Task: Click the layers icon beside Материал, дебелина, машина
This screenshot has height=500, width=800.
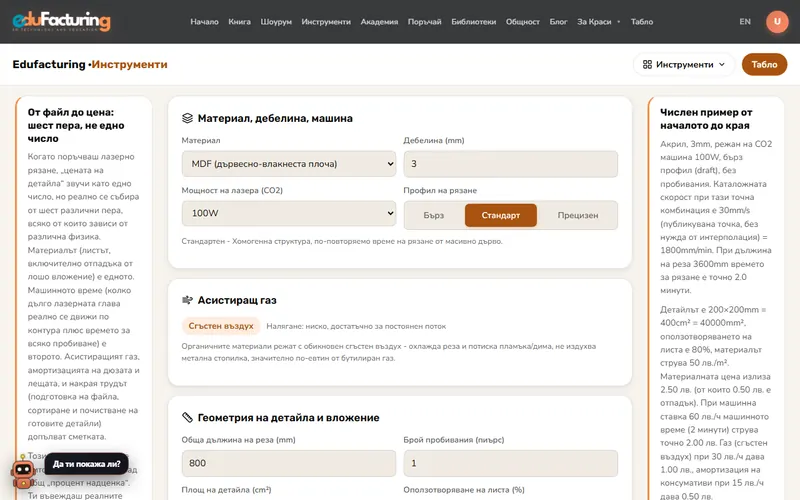Action: 187,118
